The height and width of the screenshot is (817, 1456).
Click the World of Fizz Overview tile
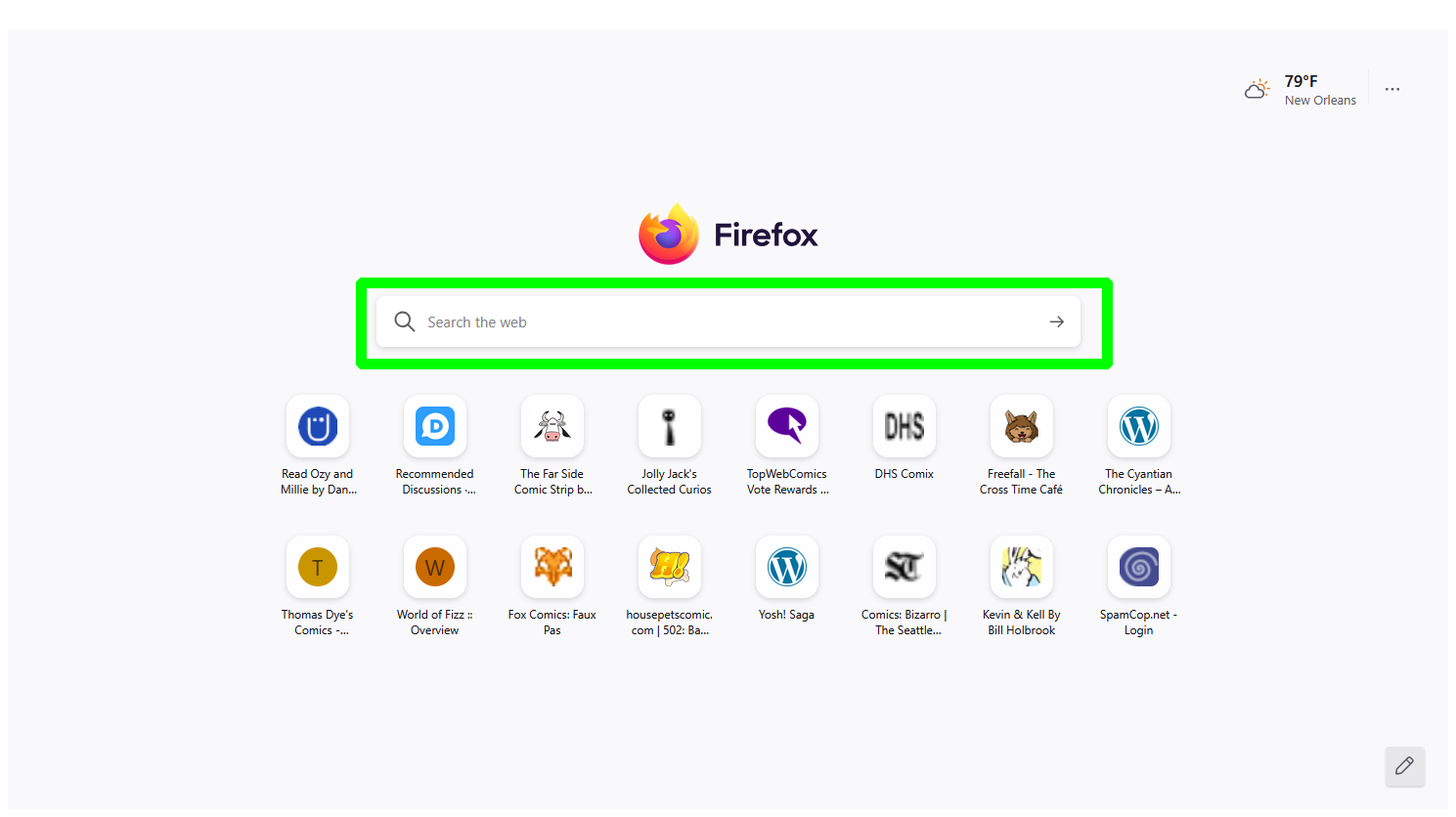click(435, 568)
